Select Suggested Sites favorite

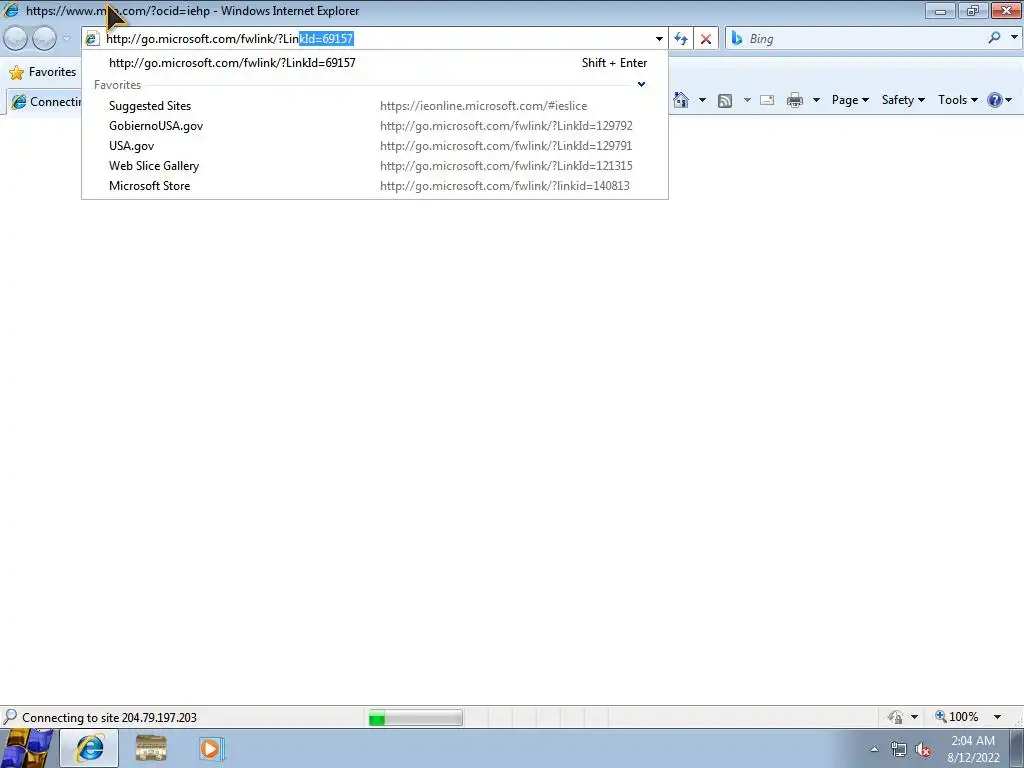click(375, 106)
